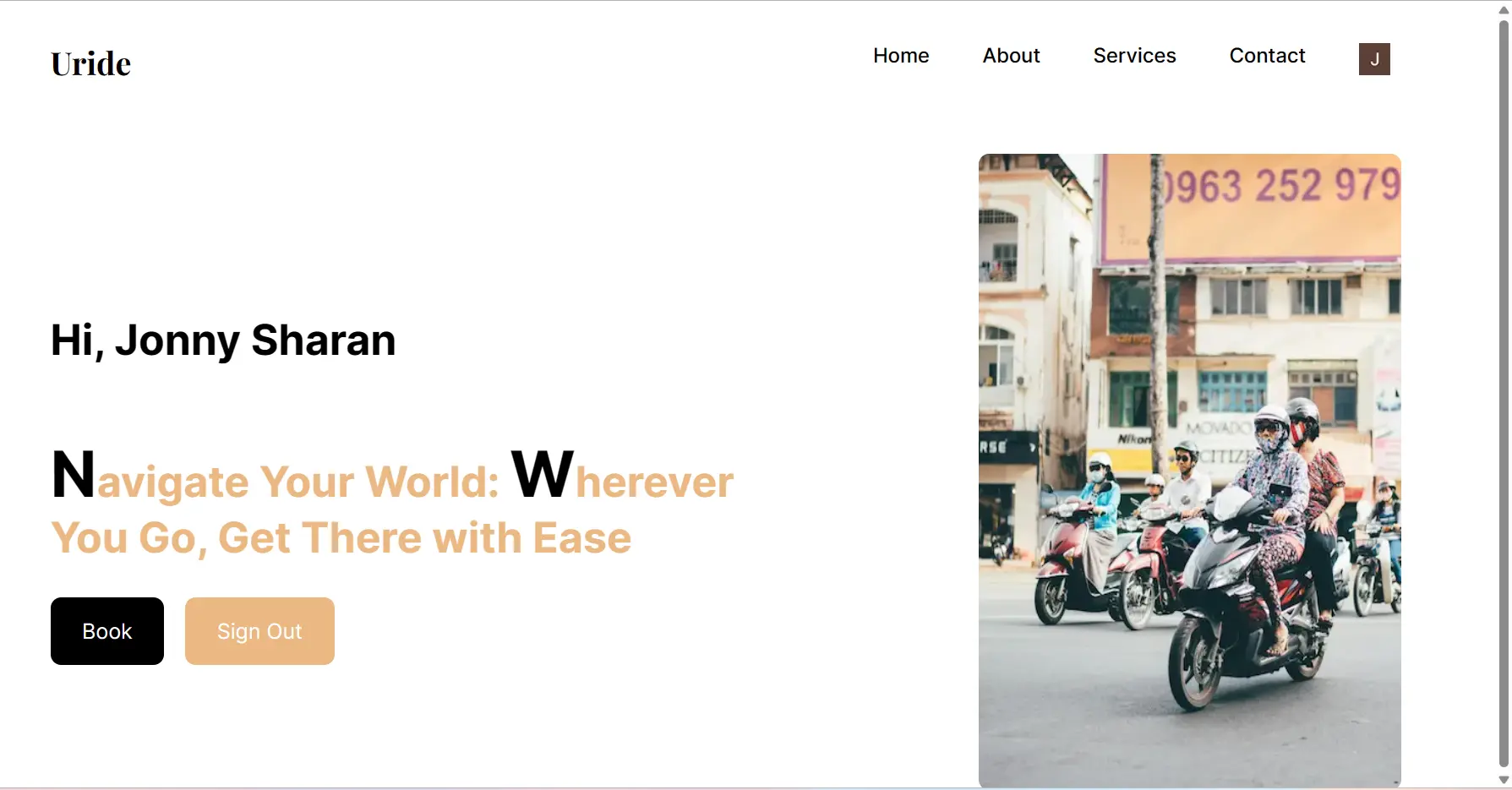
Task: Click the phone number billboard in photo
Action: pos(1251,208)
